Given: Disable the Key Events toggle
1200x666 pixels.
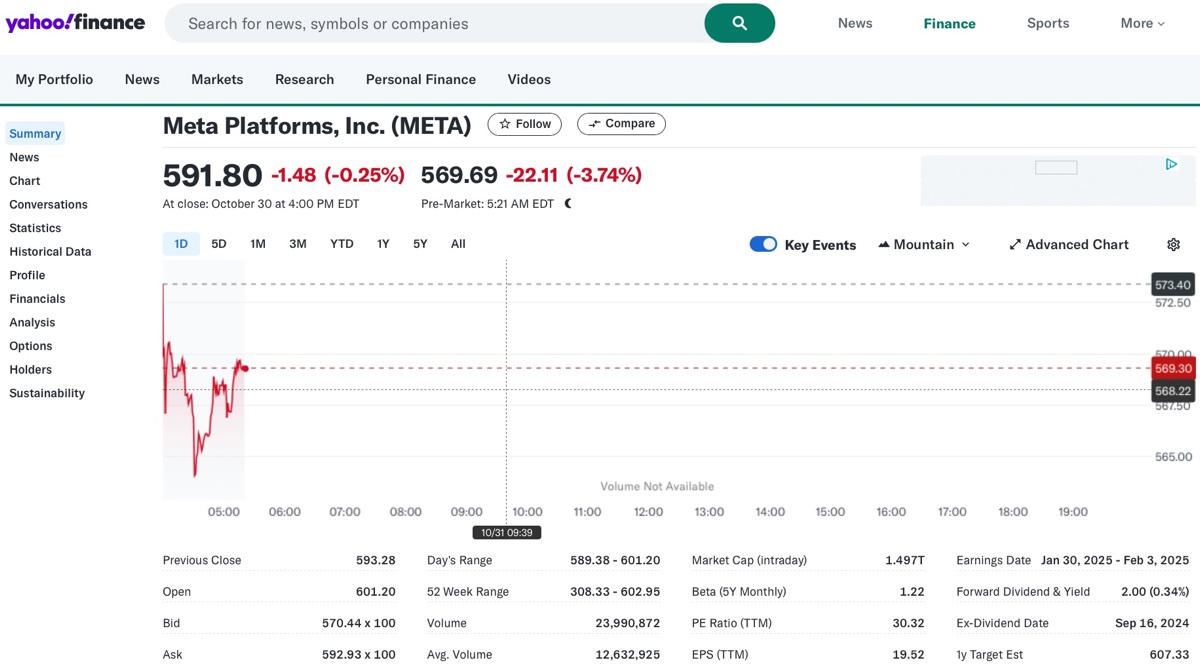Looking at the screenshot, I should [x=763, y=243].
